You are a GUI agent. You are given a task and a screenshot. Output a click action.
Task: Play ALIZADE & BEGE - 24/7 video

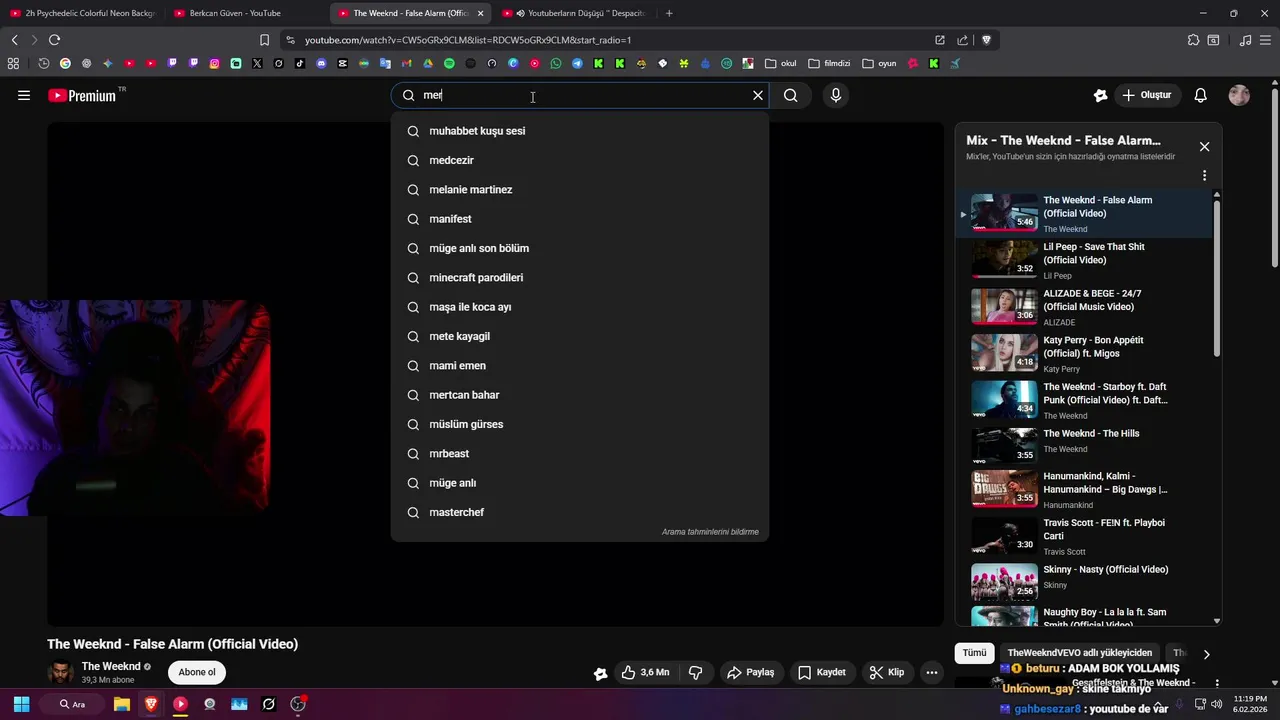pyautogui.click(x=1084, y=307)
